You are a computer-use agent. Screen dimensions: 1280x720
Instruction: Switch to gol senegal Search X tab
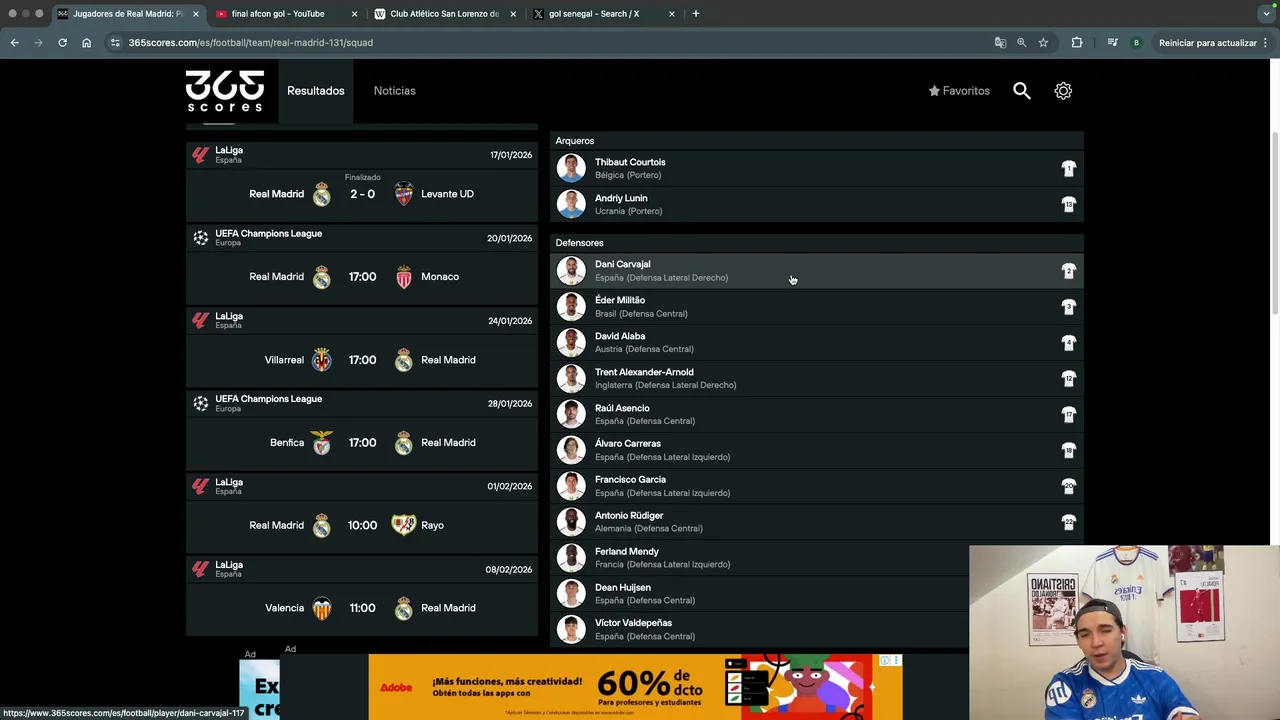[x=603, y=14]
